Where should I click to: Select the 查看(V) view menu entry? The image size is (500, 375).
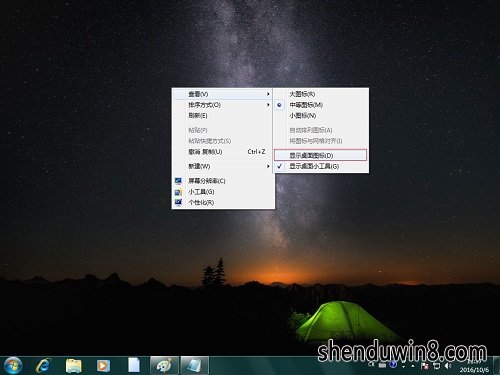223,94
